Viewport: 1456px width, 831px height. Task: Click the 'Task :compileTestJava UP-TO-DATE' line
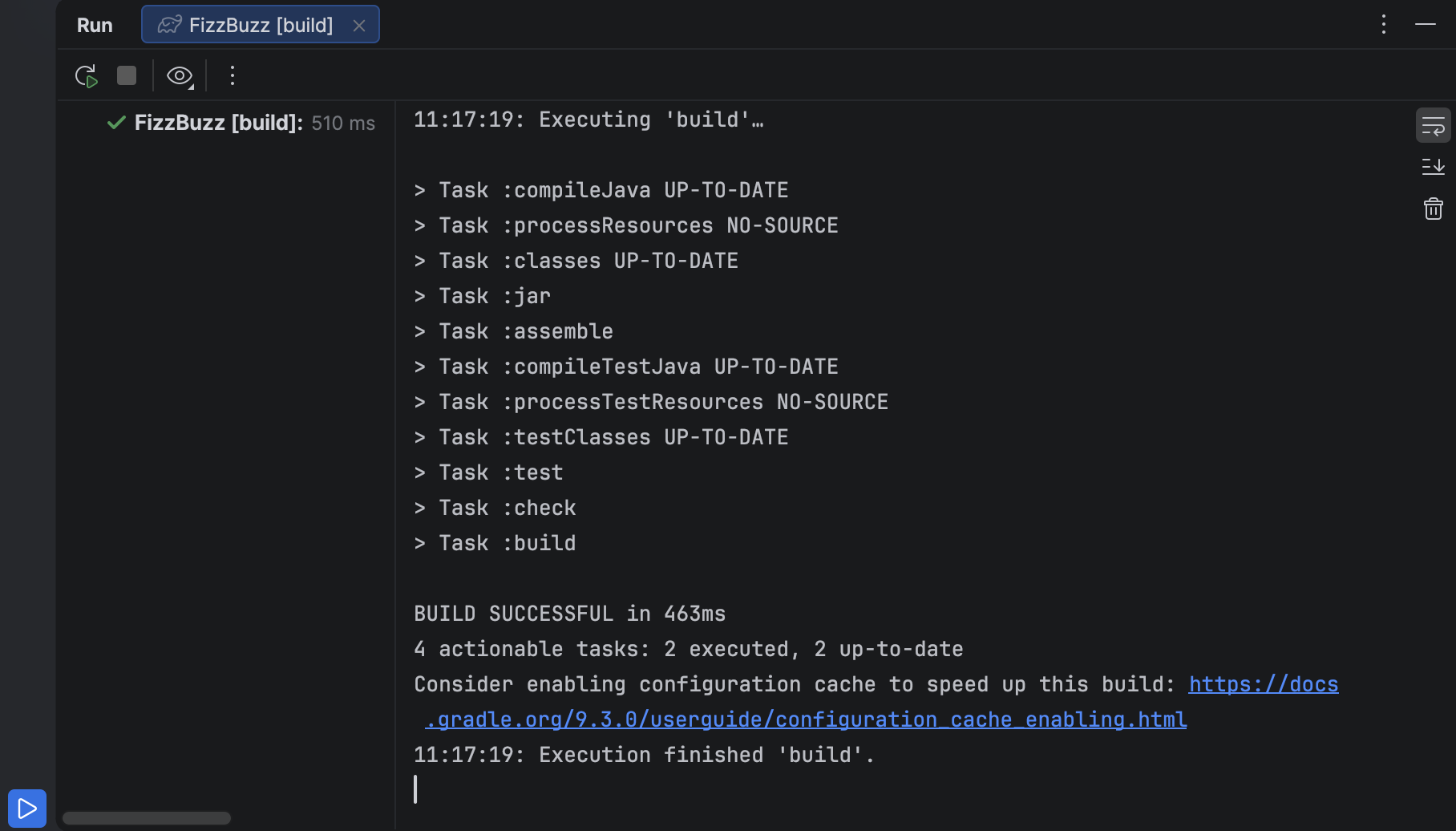point(626,367)
